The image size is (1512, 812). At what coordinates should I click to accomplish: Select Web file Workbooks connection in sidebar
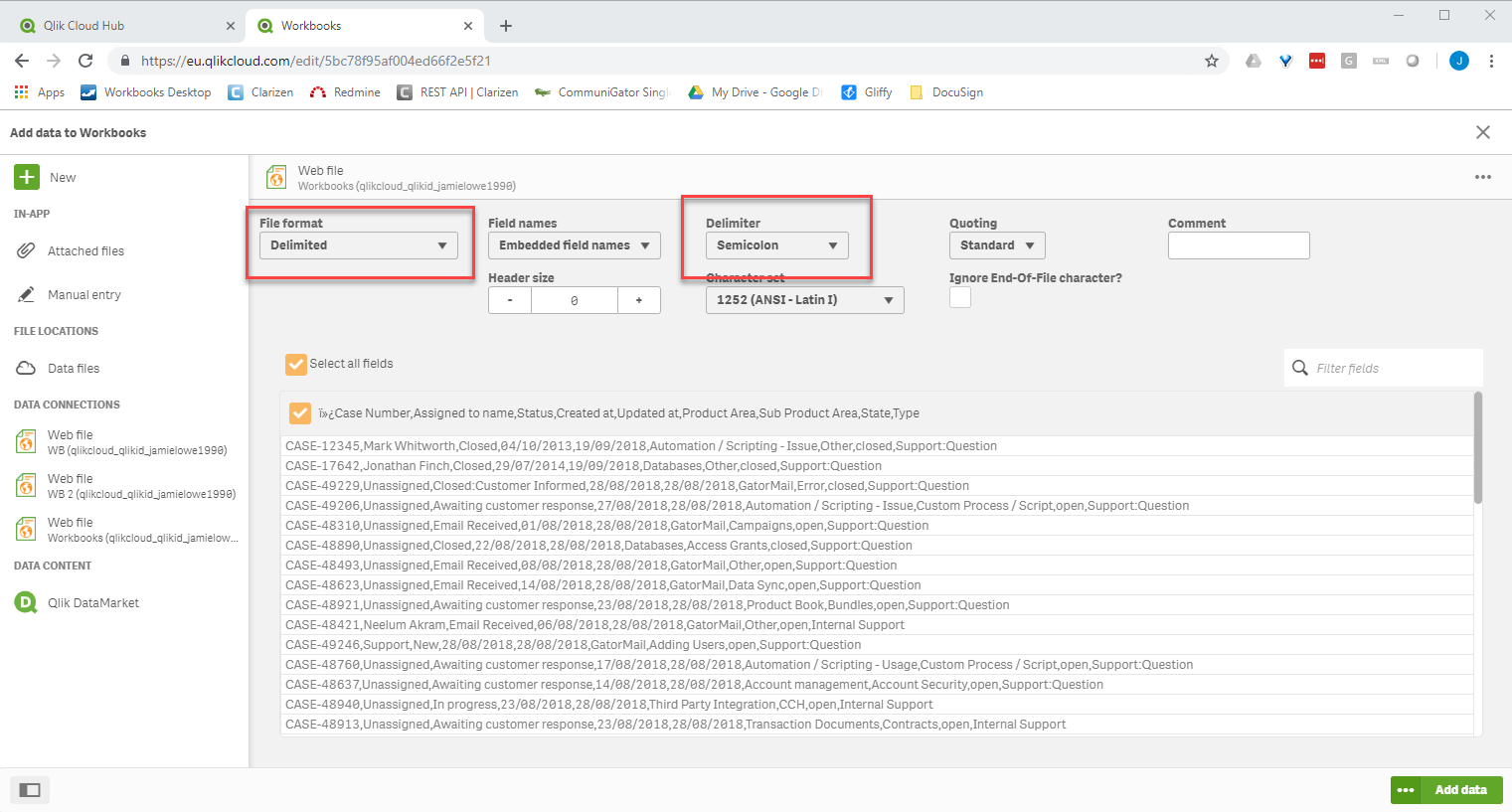[x=124, y=530]
